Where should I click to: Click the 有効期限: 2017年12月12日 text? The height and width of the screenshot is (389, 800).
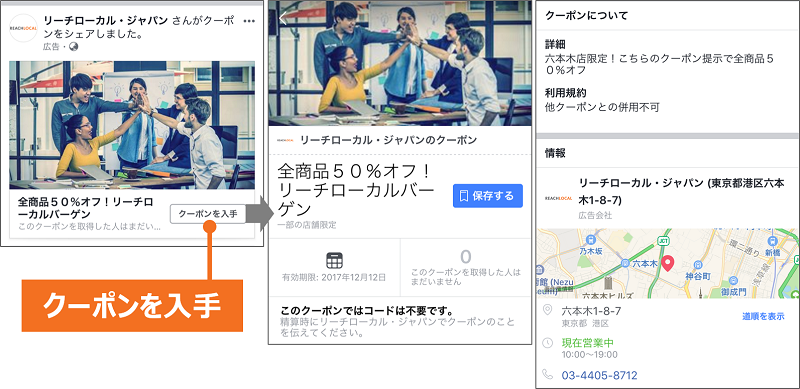pos(334,278)
